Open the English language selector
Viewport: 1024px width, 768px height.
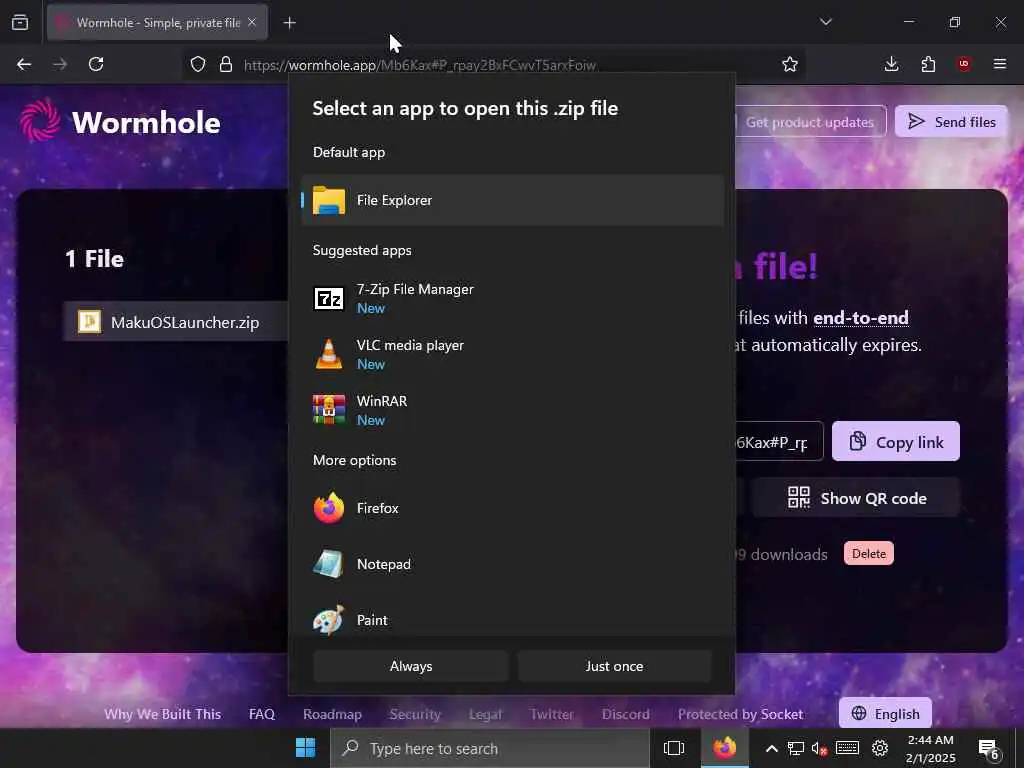pos(885,714)
